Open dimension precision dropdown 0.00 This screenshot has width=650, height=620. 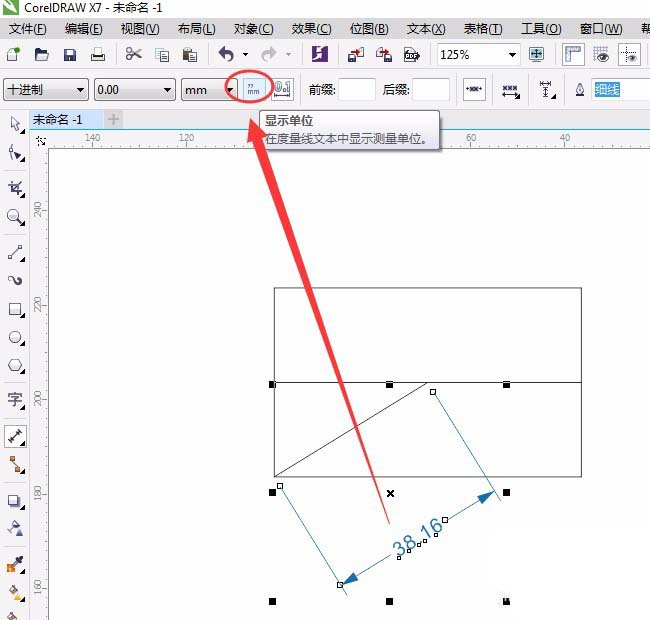pyautogui.click(x=134, y=90)
